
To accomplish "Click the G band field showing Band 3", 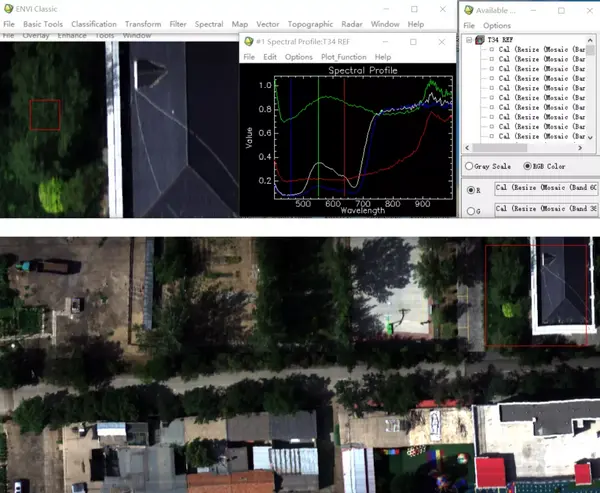I will [x=546, y=209].
